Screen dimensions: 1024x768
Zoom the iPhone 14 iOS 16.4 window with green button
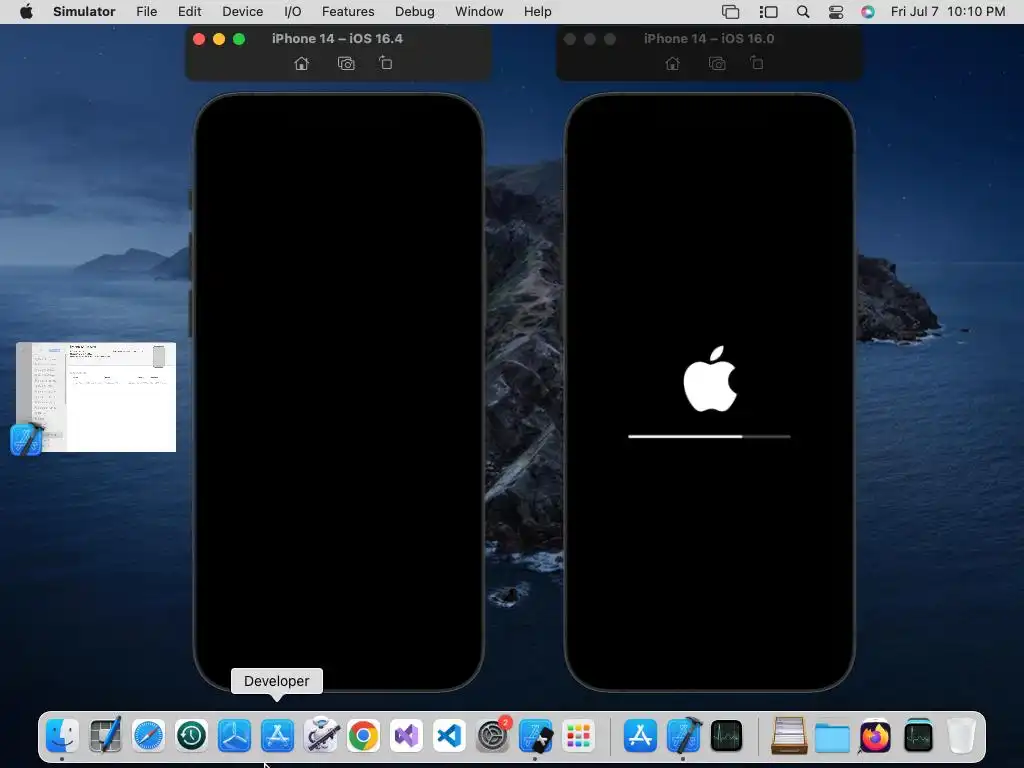(x=239, y=39)
